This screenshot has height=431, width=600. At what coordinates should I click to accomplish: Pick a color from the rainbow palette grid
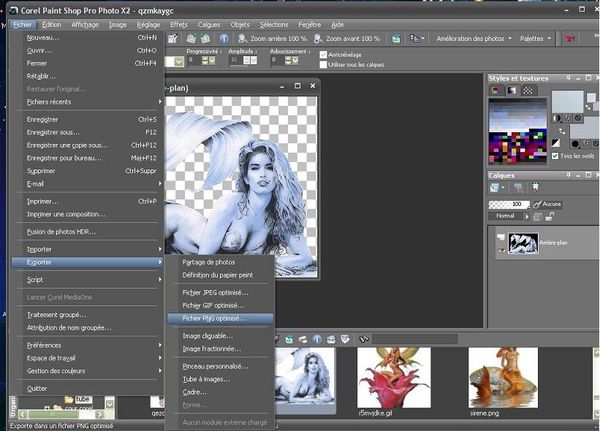[x=518, y=131]
